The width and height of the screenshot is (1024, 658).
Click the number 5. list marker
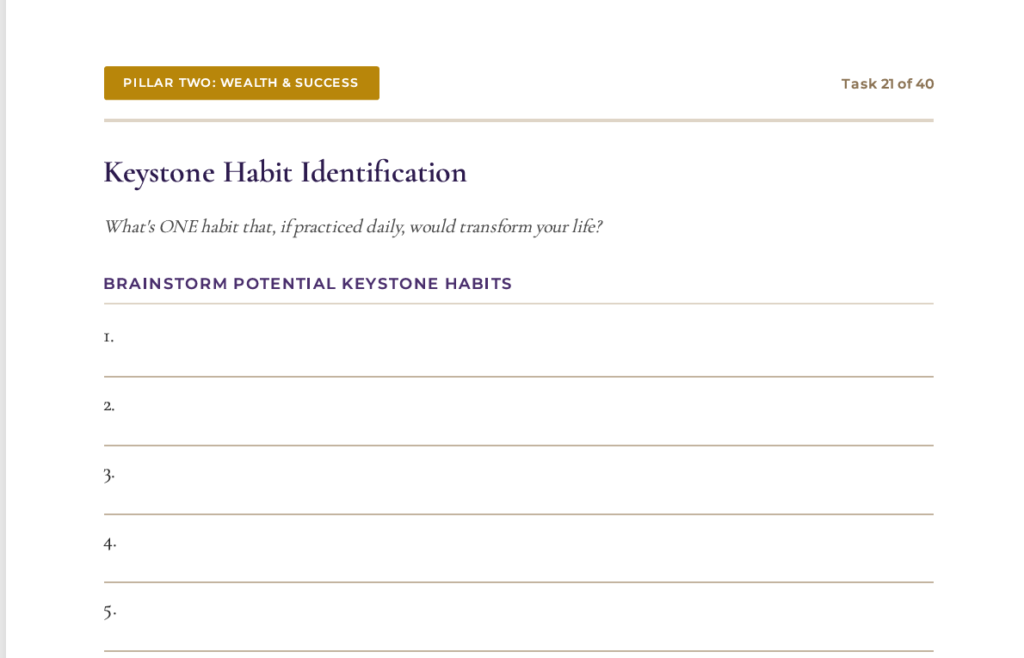(x=109, y=610)
